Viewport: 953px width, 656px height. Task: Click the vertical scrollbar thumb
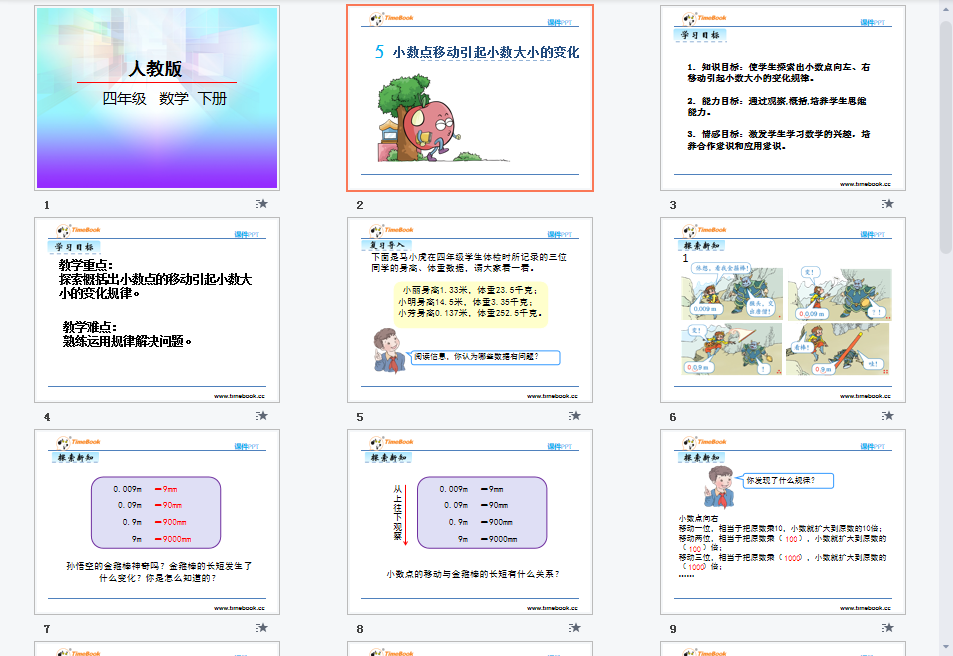tap(946, 137)
